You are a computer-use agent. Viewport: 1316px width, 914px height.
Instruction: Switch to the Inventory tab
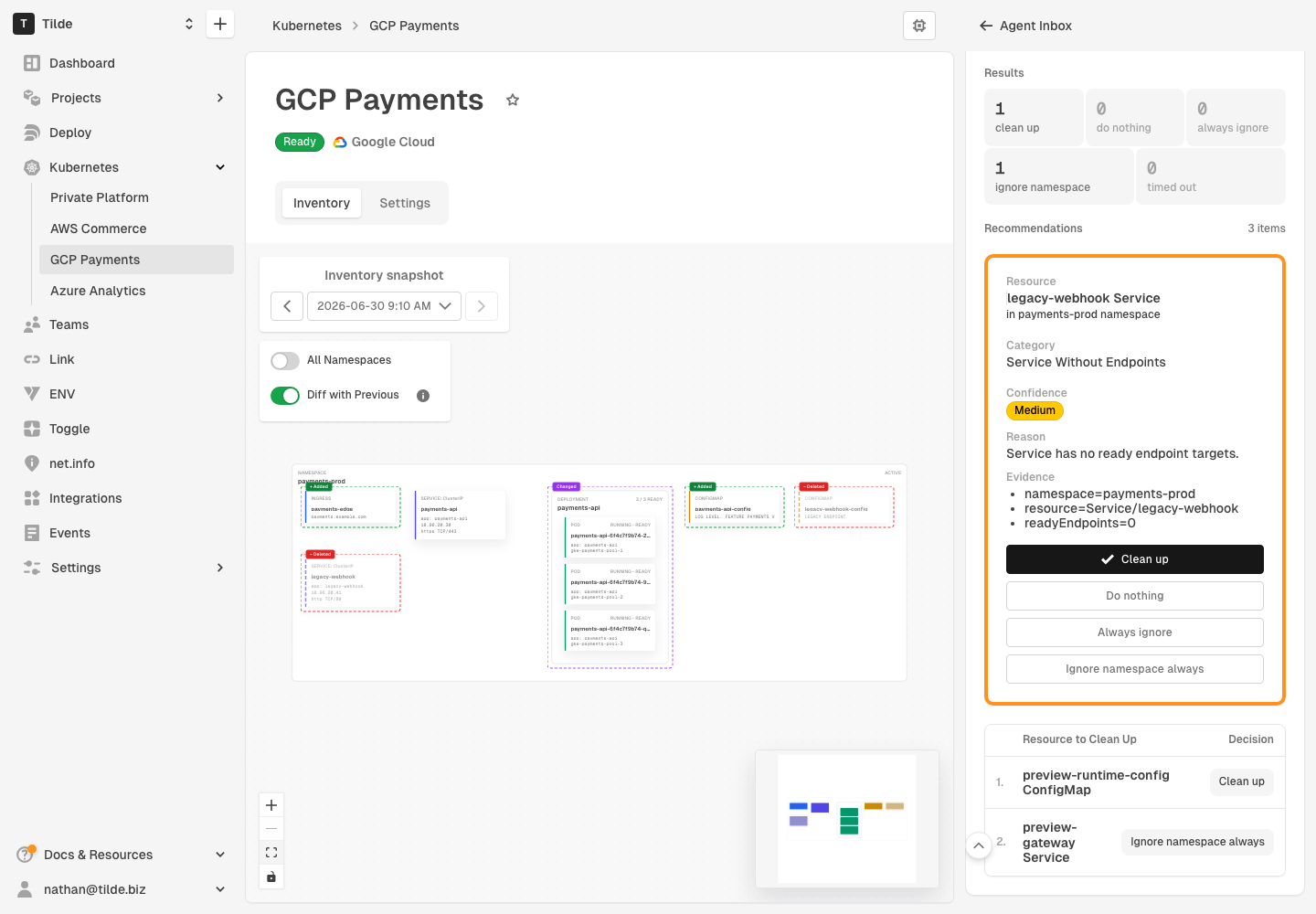click(x=322, y=203)
